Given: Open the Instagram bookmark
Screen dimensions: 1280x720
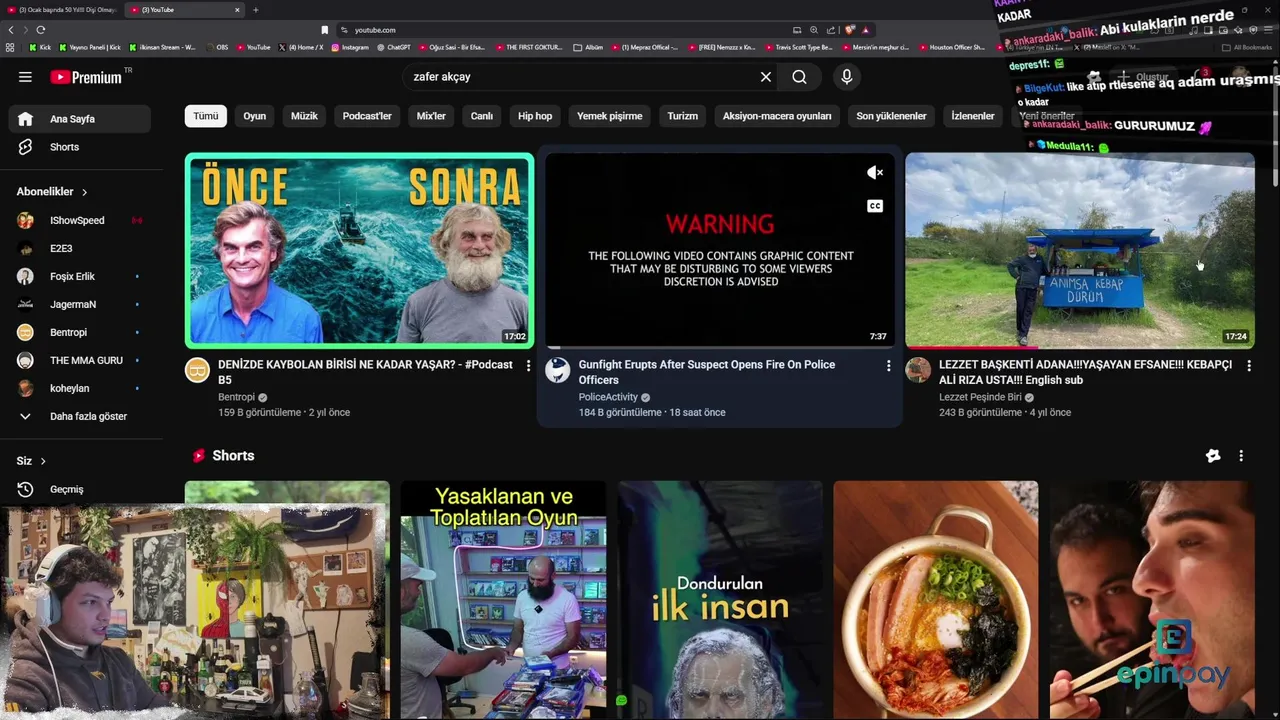Looking at the screenshot, I should tap(350, 47).
